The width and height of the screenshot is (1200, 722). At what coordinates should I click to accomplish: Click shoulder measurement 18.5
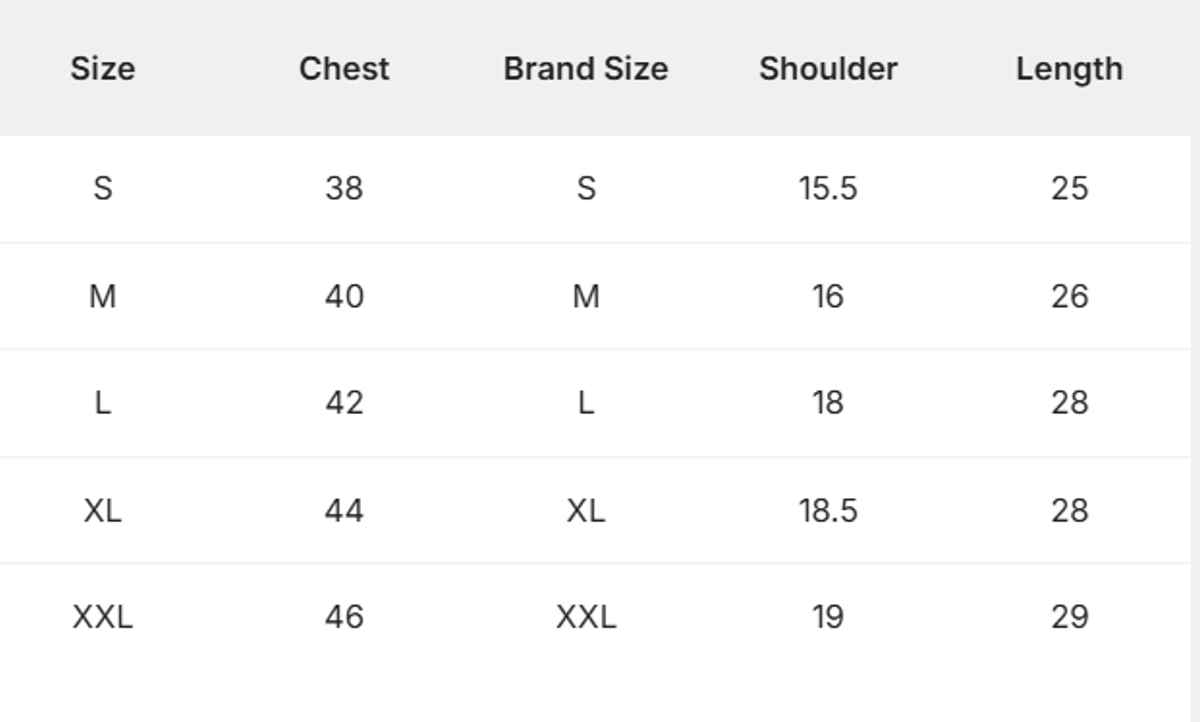click(x=828, y=511)
